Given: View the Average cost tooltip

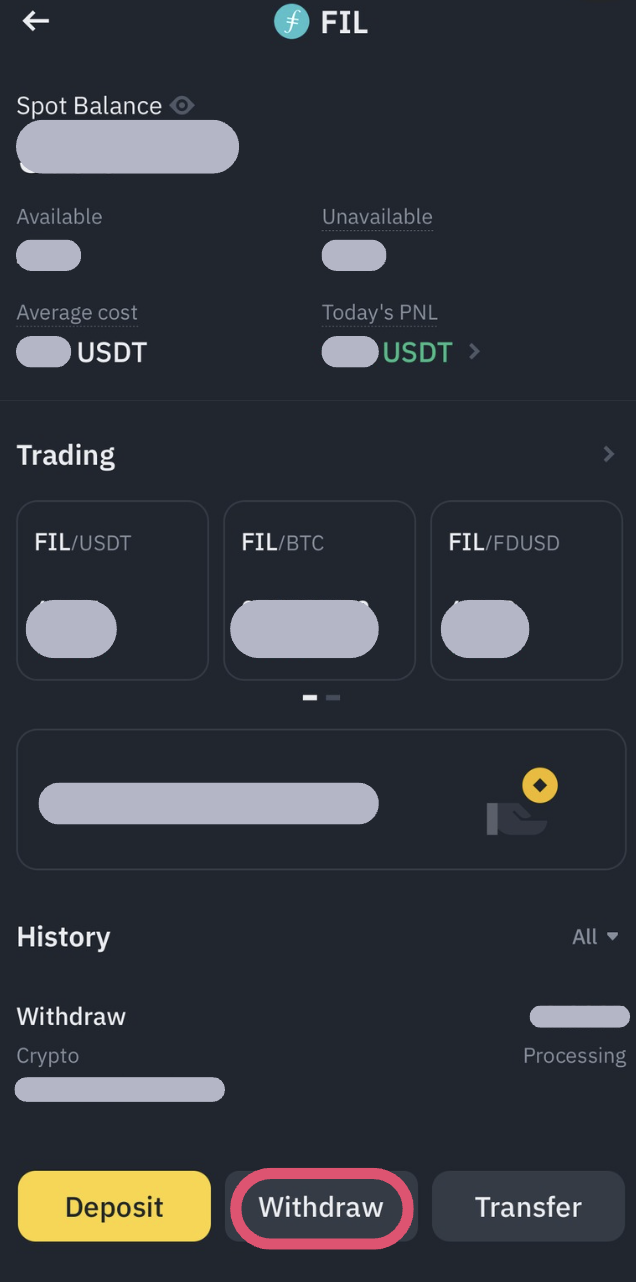Looking at the screenshot, I should [76, 312].
